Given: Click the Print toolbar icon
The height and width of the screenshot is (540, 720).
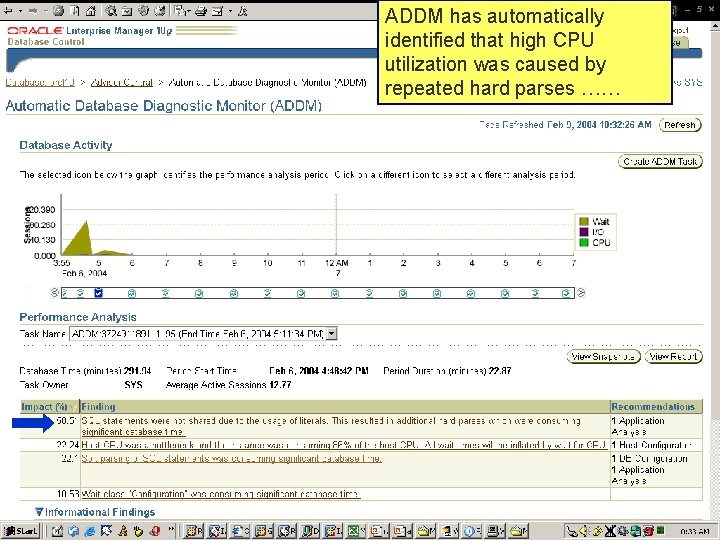Looking at the screenshot, I should tap(201, 11).
